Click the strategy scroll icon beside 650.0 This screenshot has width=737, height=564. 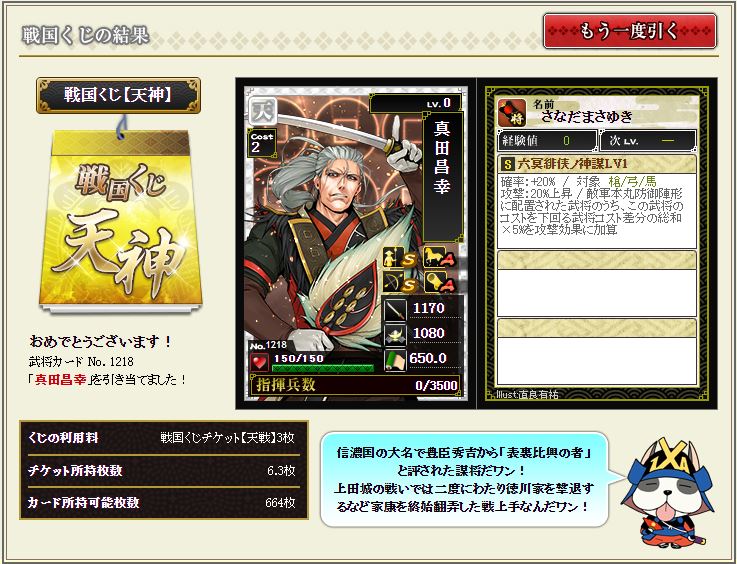click(x=395, y=360)
